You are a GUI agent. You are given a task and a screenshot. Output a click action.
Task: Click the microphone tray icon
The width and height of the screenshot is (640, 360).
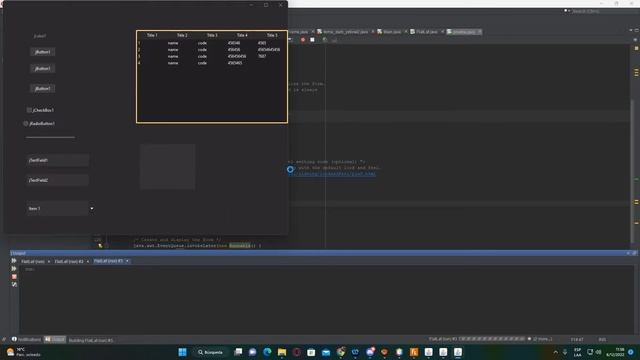(x=565, y=352)
